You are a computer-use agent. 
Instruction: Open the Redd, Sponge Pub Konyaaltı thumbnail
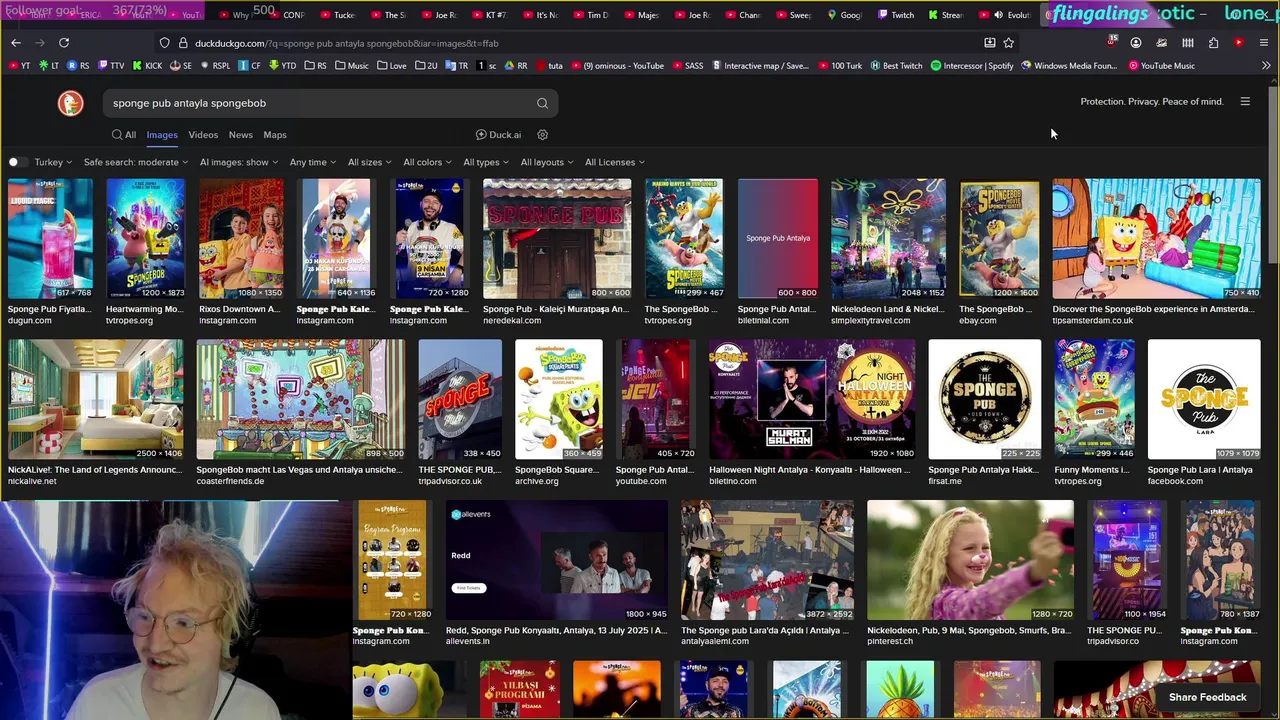[557, 560]
